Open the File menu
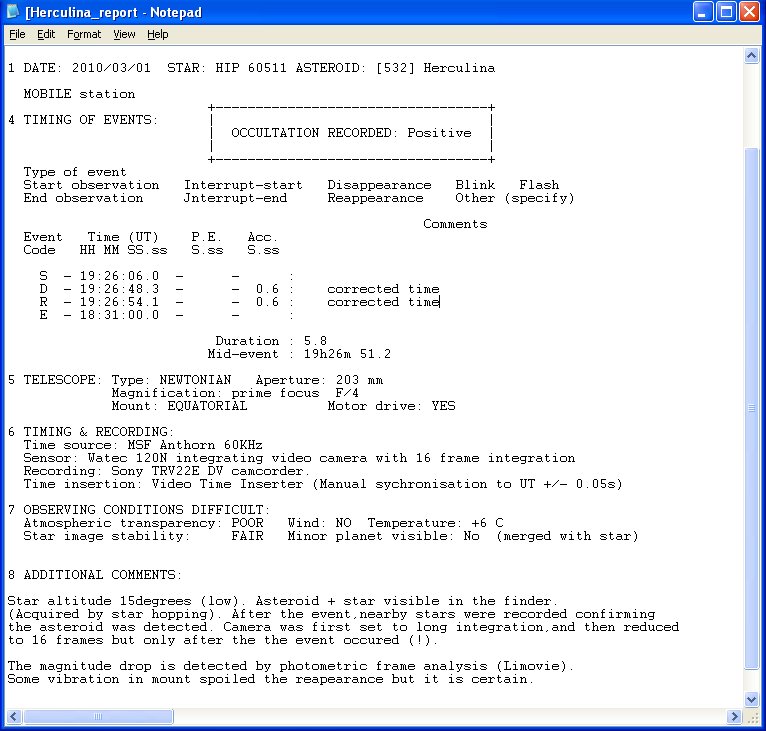 (x=16, y=34)
